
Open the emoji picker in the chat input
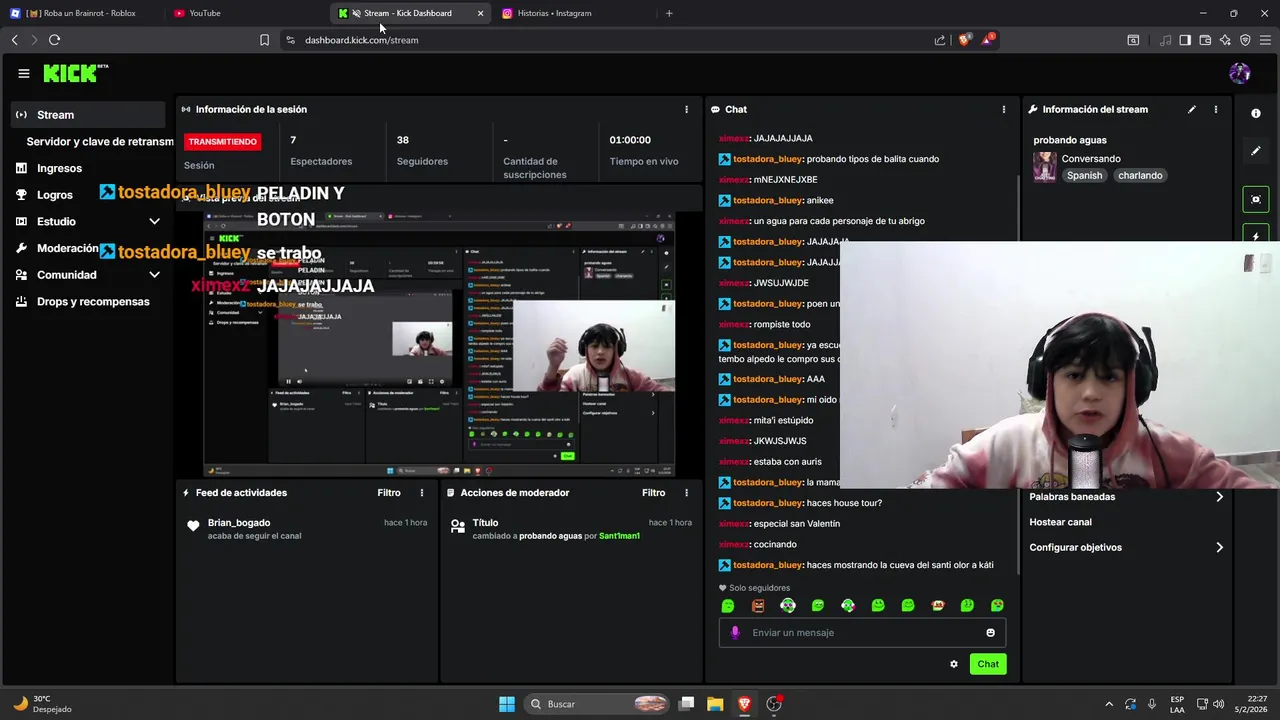pyautogui.click(x=991, y=632)
